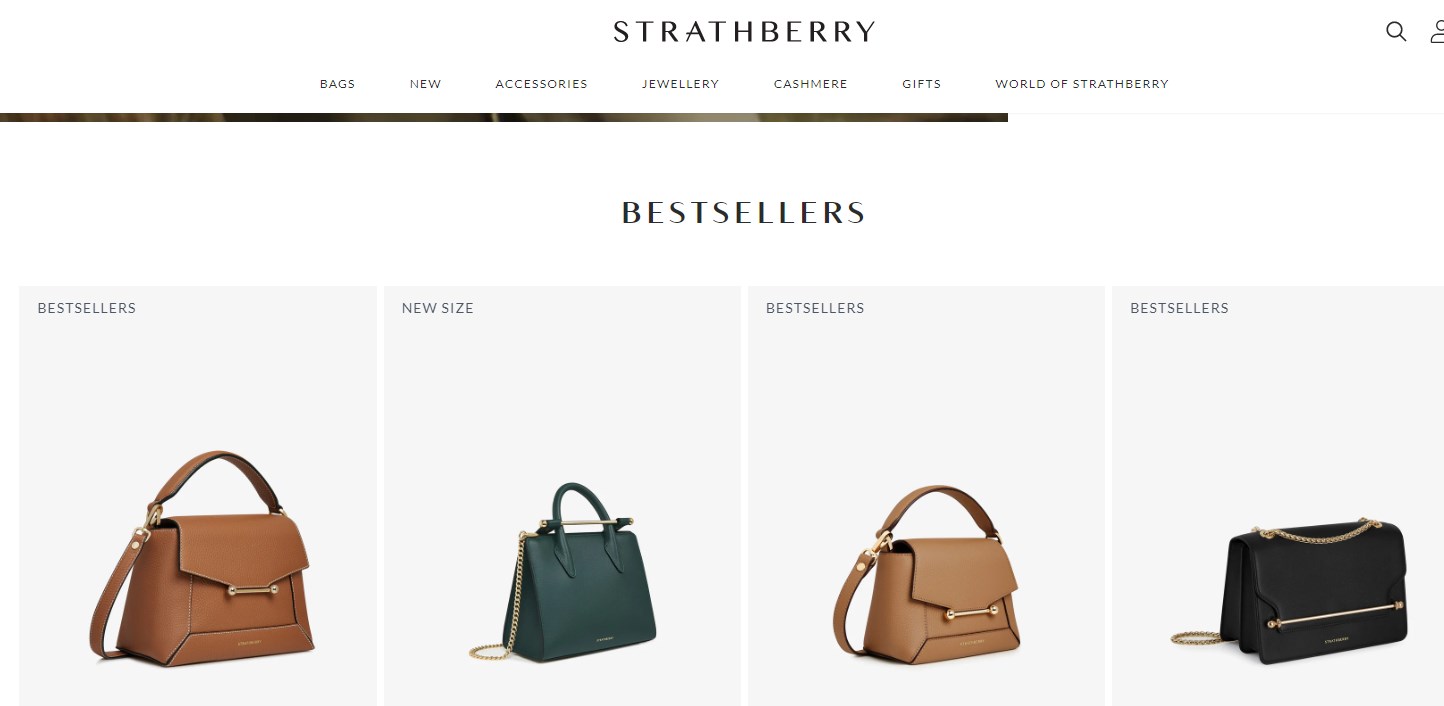The width and height of the screenshot is (1444, 706).
Task: Open the search magnifier icon
Action: tap(1396, 31)
